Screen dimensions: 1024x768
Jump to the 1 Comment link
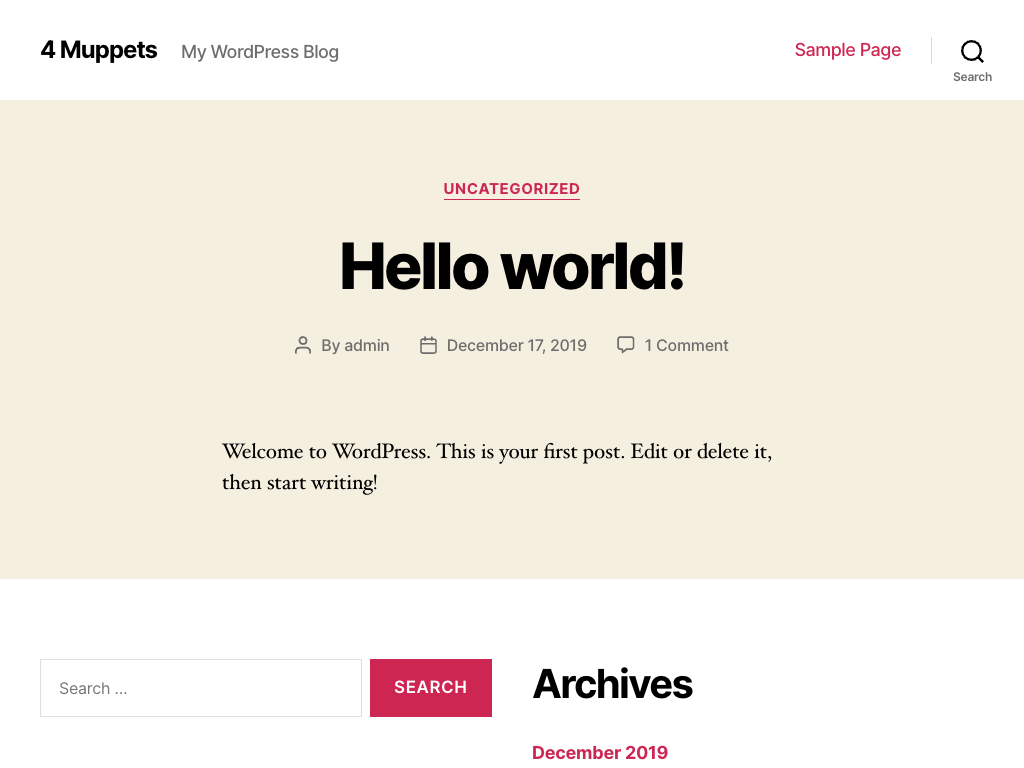686,346
